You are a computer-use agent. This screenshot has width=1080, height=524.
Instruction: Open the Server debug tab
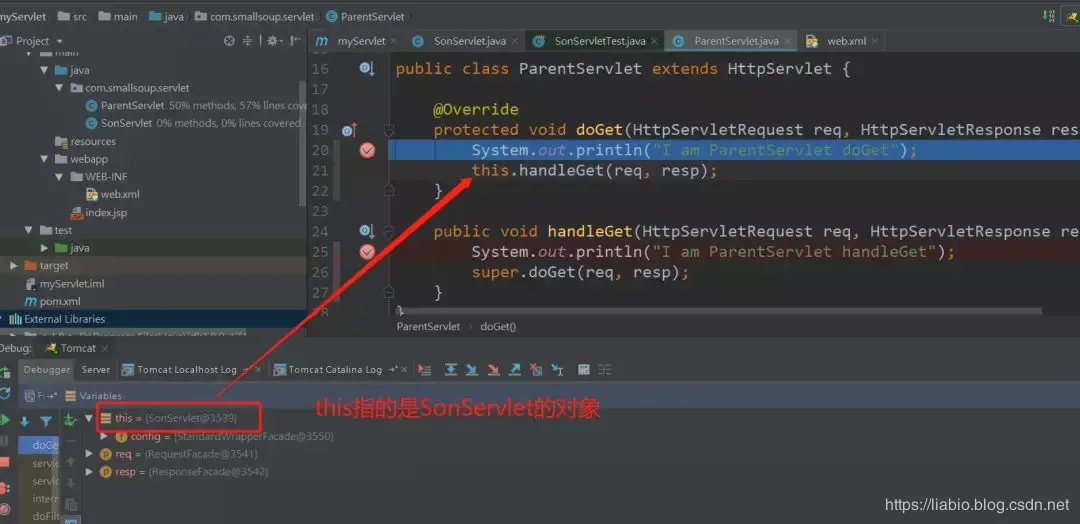pyautogui.click(x=96, y=370)
